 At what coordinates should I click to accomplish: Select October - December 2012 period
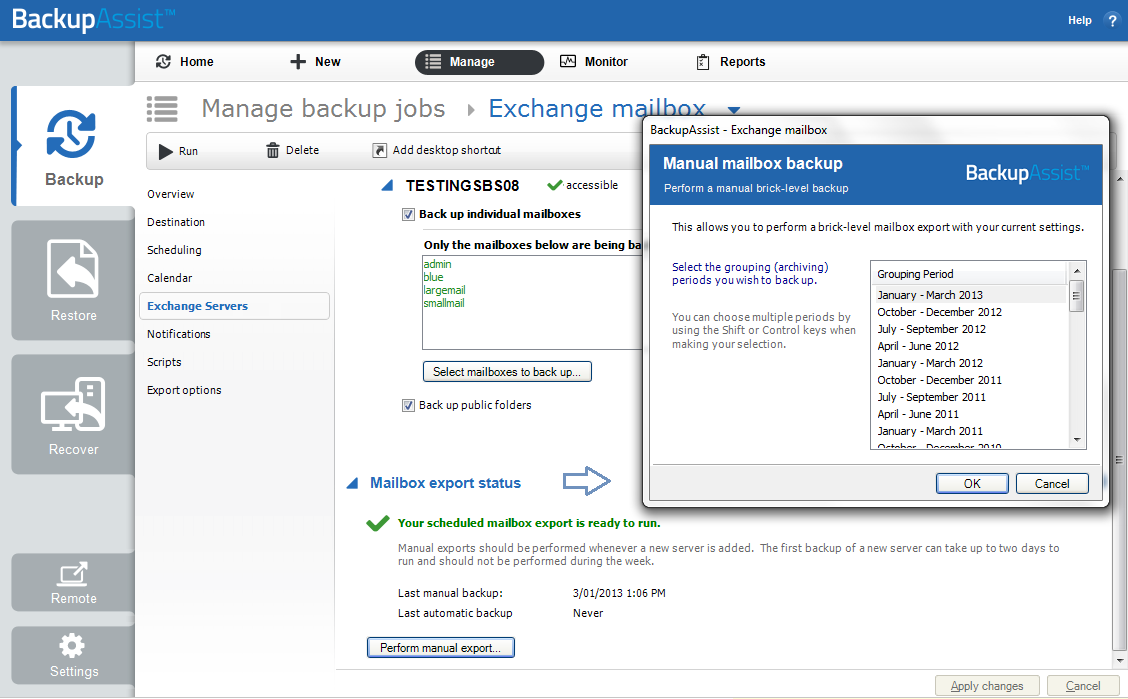(968, 312)
